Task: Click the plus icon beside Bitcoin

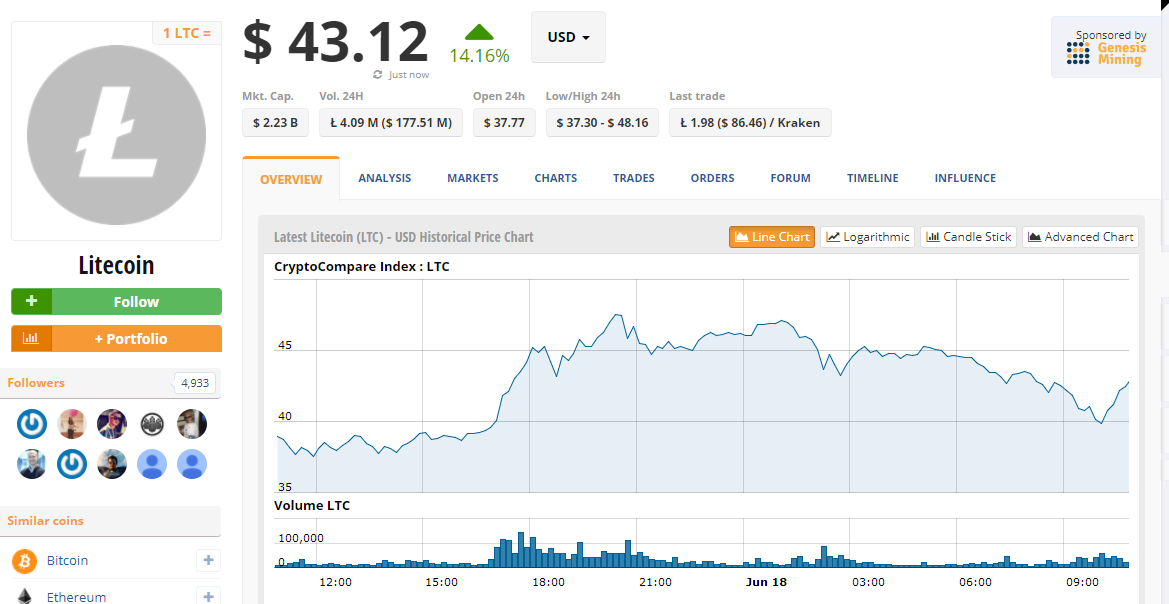Action: 208,561
